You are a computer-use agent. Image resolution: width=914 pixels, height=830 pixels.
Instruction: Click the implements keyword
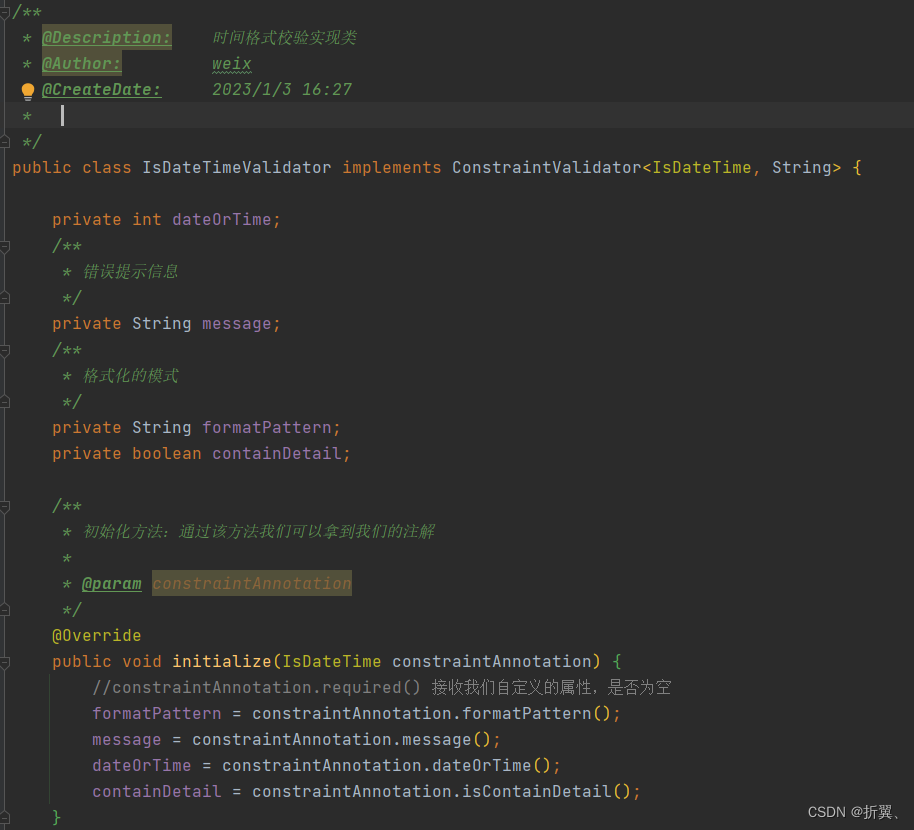392,168
